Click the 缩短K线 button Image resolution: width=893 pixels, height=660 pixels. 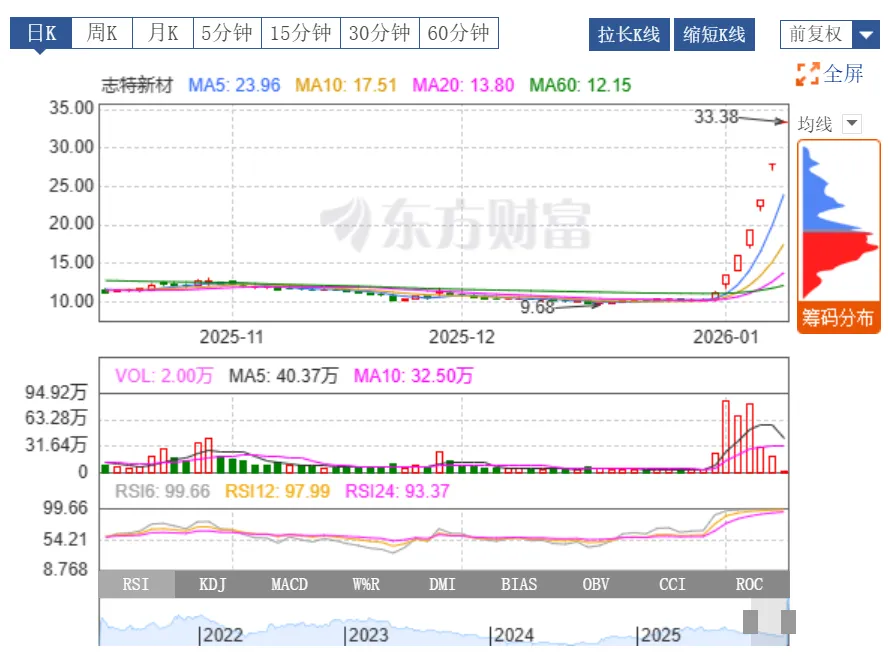click(714, 35)
